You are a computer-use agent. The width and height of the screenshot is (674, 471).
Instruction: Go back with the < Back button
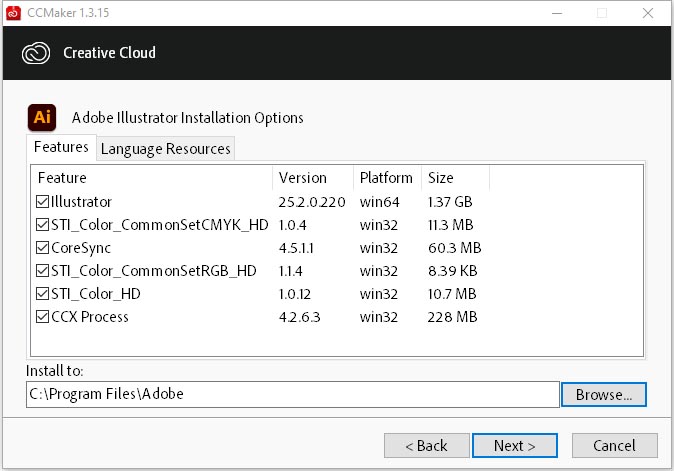point(426,446)
